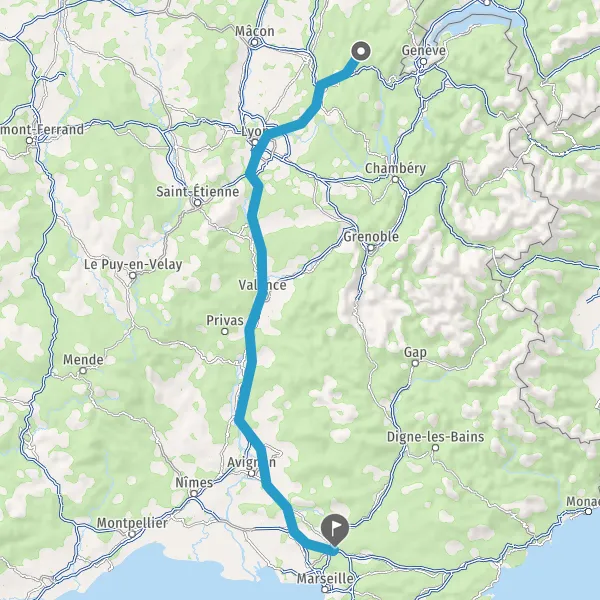Select the Avignon city label
Screen dimensions: 600x600
point(251,462)
